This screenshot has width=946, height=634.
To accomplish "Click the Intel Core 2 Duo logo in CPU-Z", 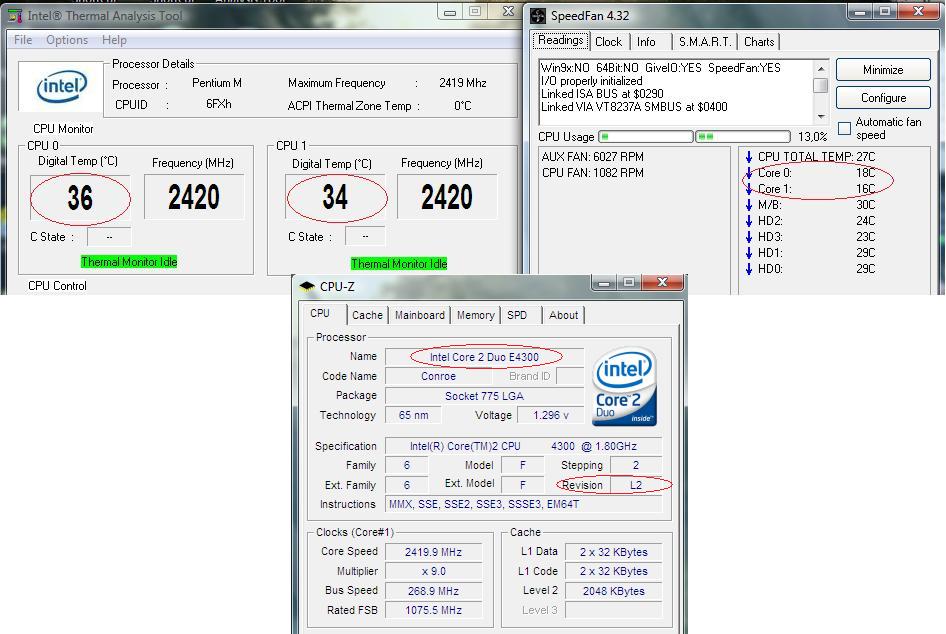I will [624, 387].
